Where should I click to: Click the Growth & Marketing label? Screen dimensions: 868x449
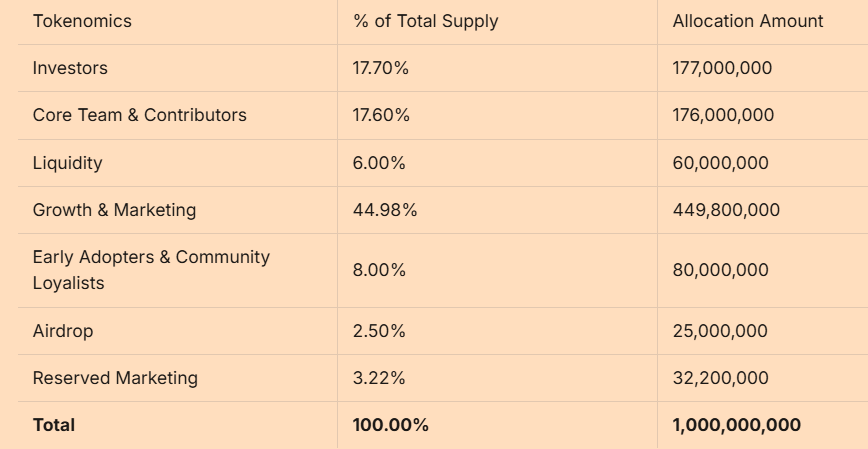coord(114,210)
